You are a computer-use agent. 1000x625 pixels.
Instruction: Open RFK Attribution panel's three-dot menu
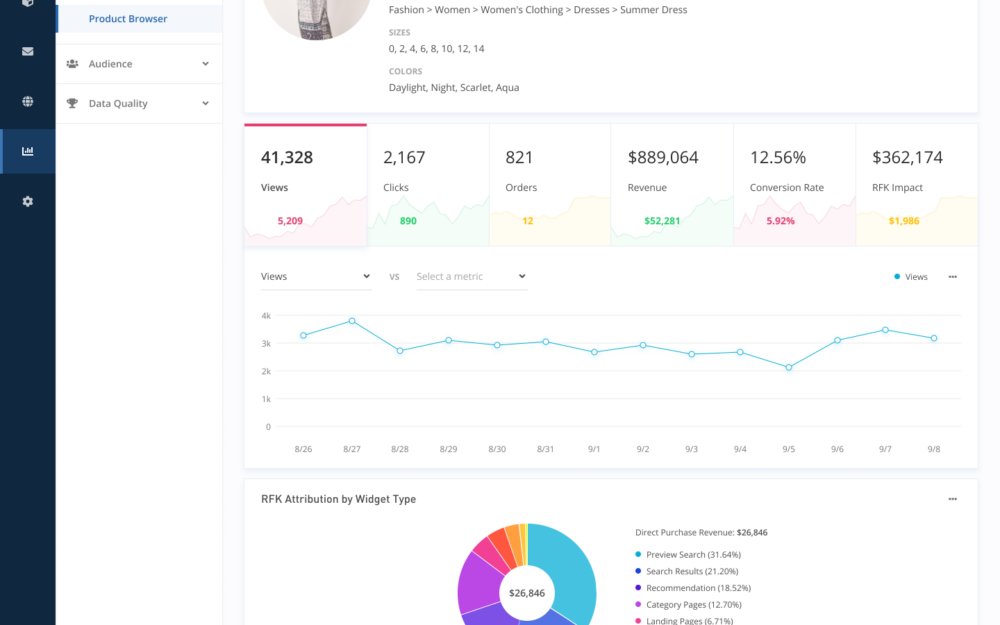[x=952, y=499]
